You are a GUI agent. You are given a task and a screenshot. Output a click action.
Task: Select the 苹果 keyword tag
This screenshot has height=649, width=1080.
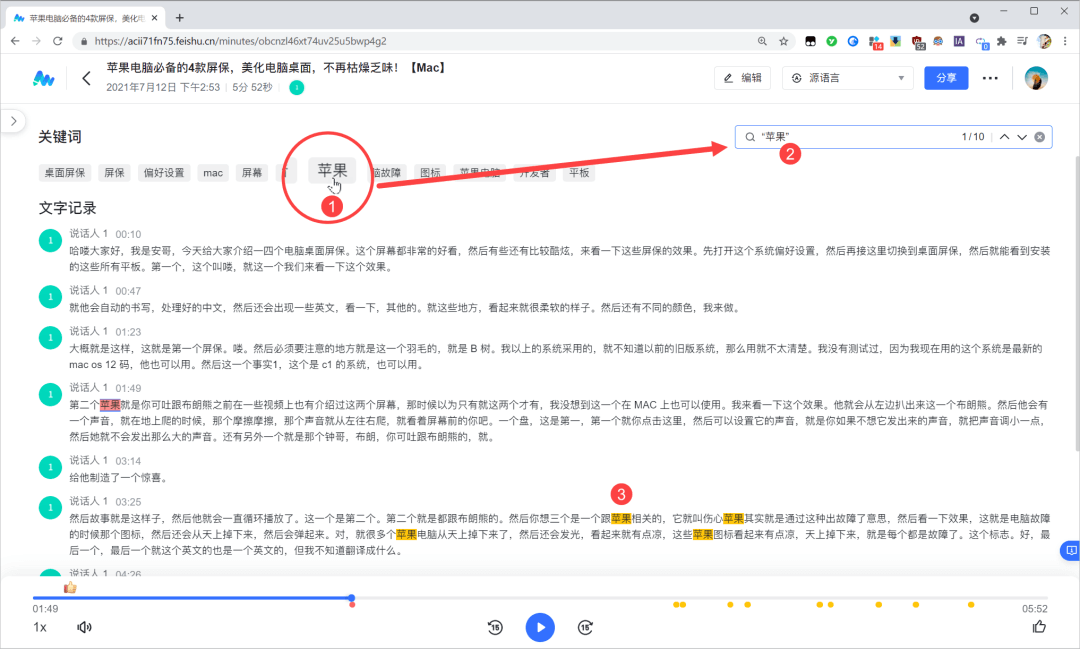click(332, 170)
